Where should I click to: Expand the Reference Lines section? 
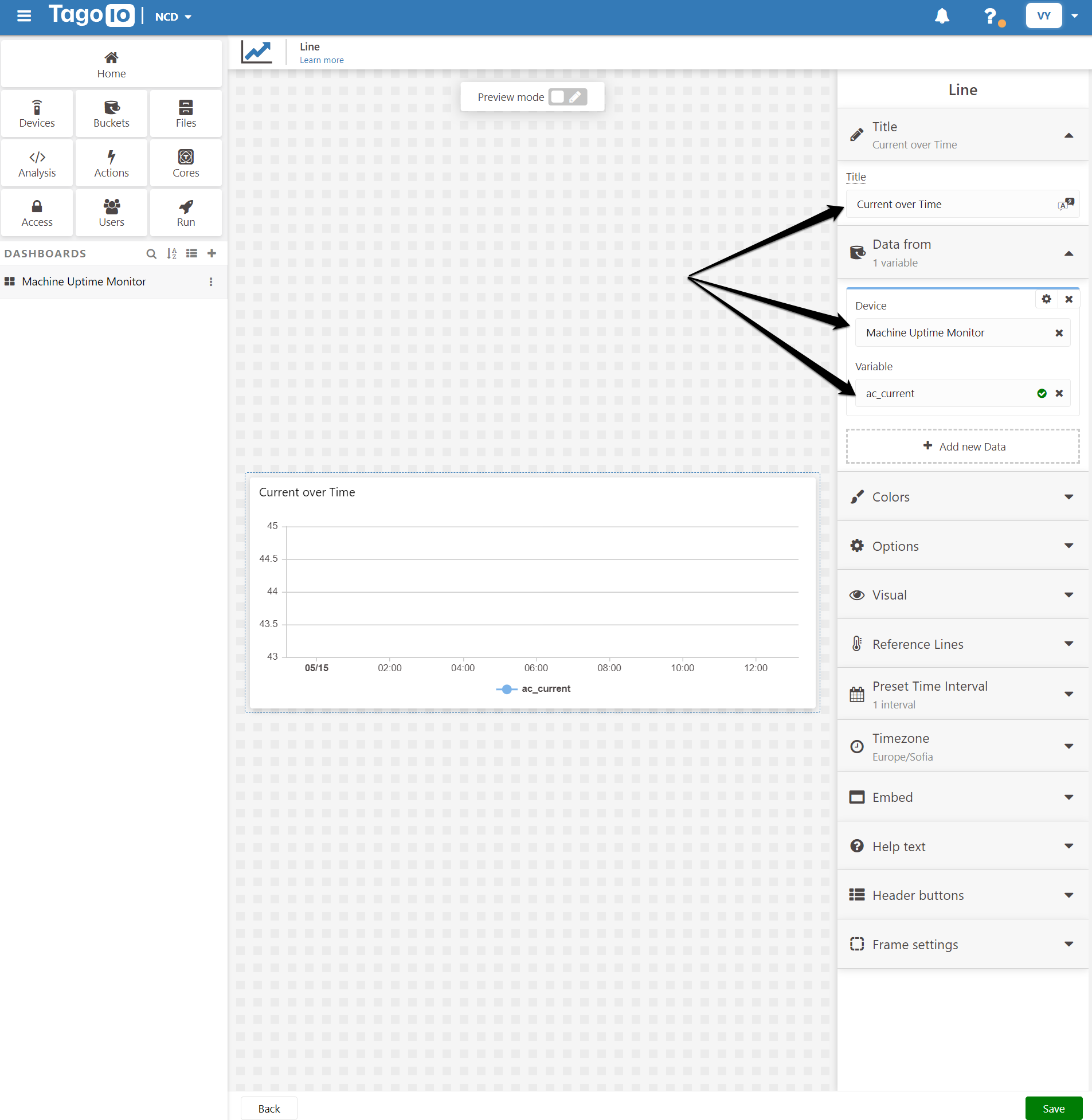point(962,644)
